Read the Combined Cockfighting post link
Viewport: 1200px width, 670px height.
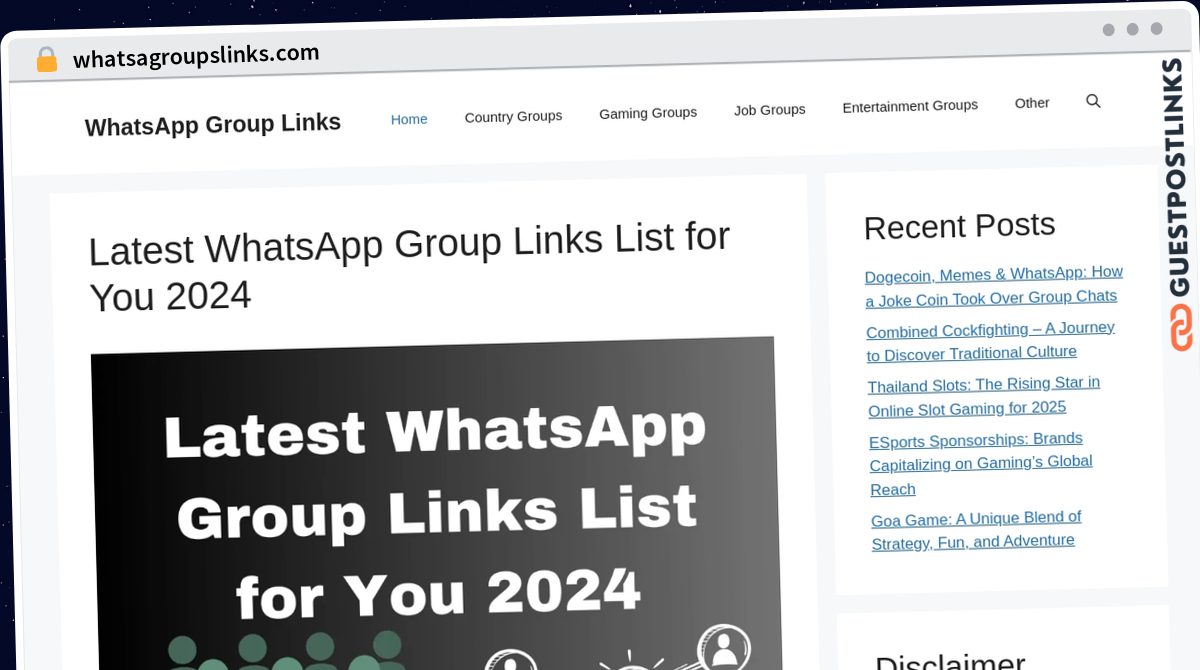click(990, 341)
